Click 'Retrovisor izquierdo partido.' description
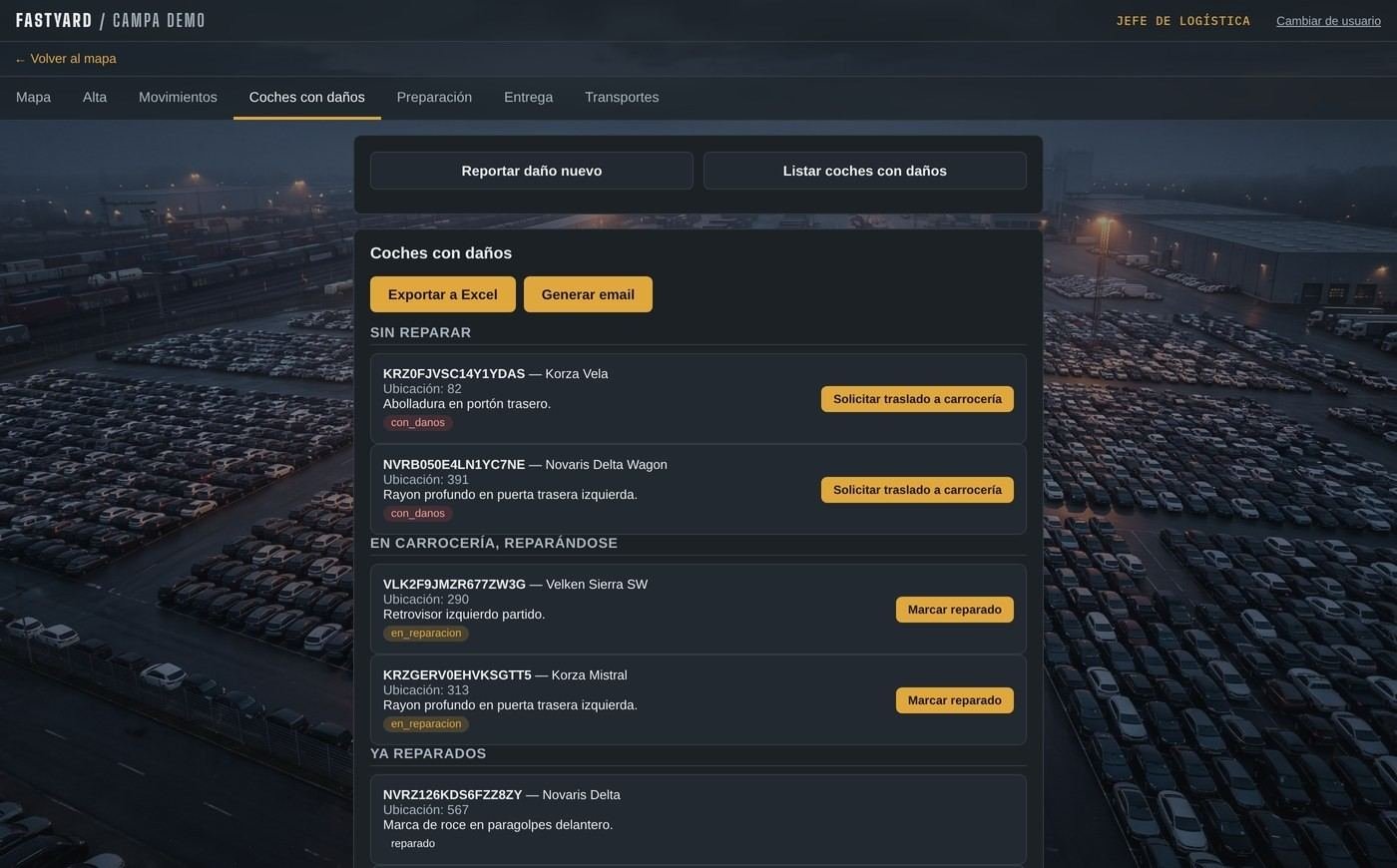Viewport: 1397px width, 868px height. point(464,615)
